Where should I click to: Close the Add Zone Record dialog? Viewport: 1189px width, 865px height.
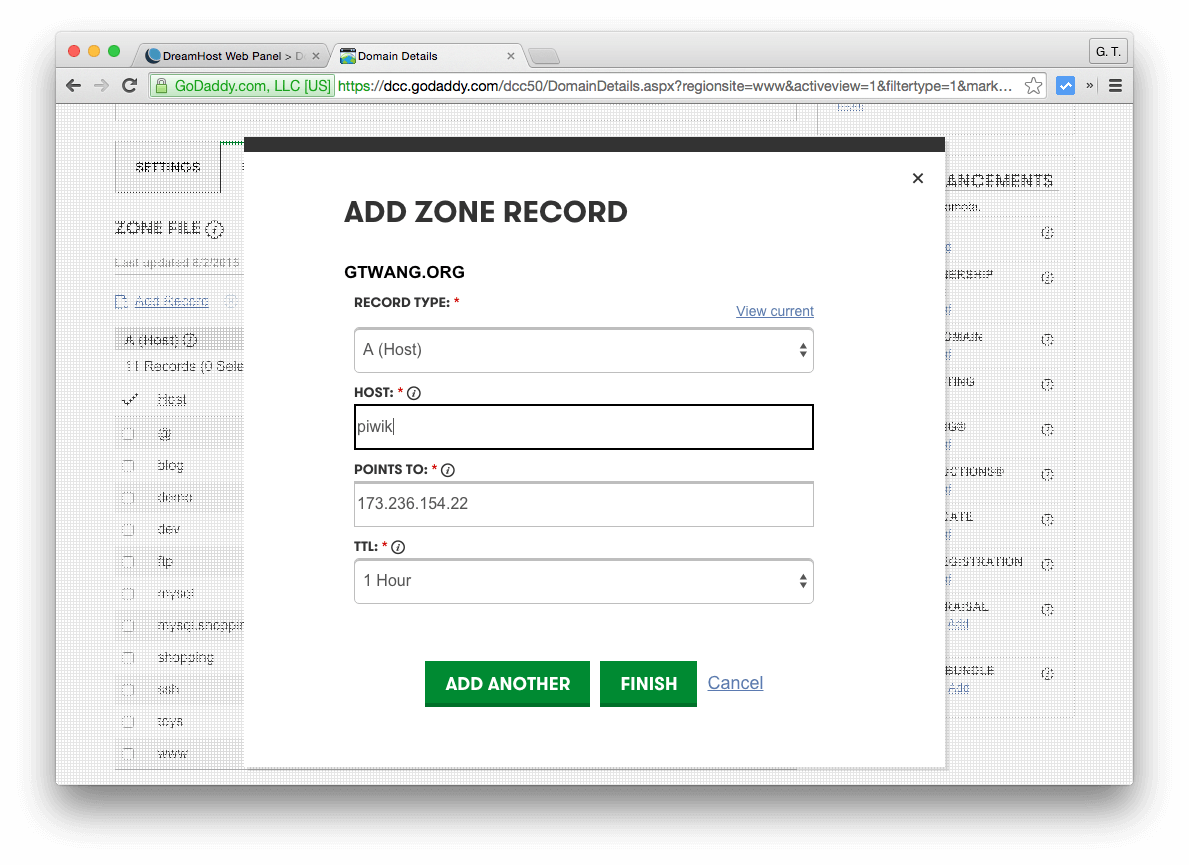[917, 179]
